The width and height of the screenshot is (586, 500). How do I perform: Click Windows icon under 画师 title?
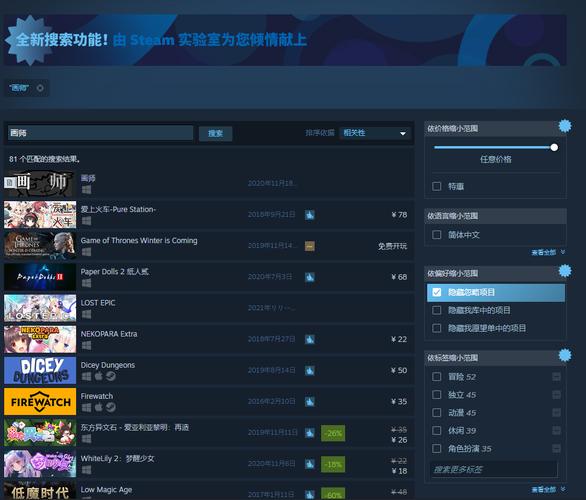pyautogui.click(x=86, y=189)
